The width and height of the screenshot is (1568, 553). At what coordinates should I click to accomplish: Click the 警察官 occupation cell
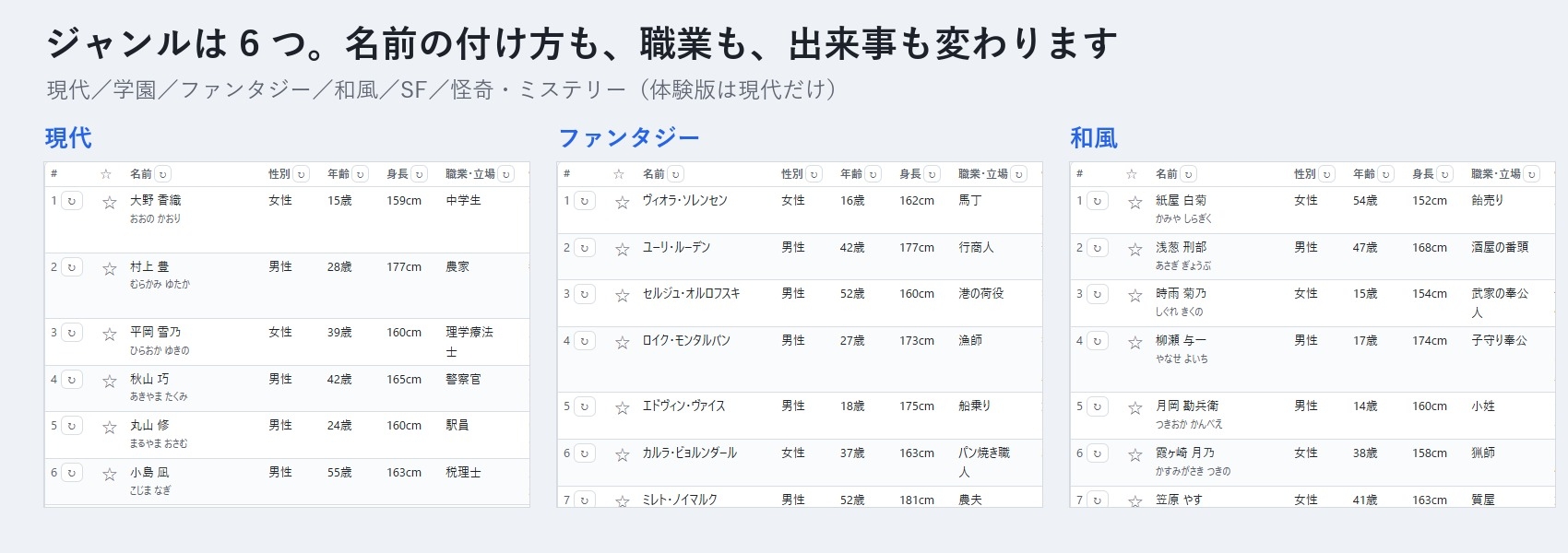tap(463, 379)
